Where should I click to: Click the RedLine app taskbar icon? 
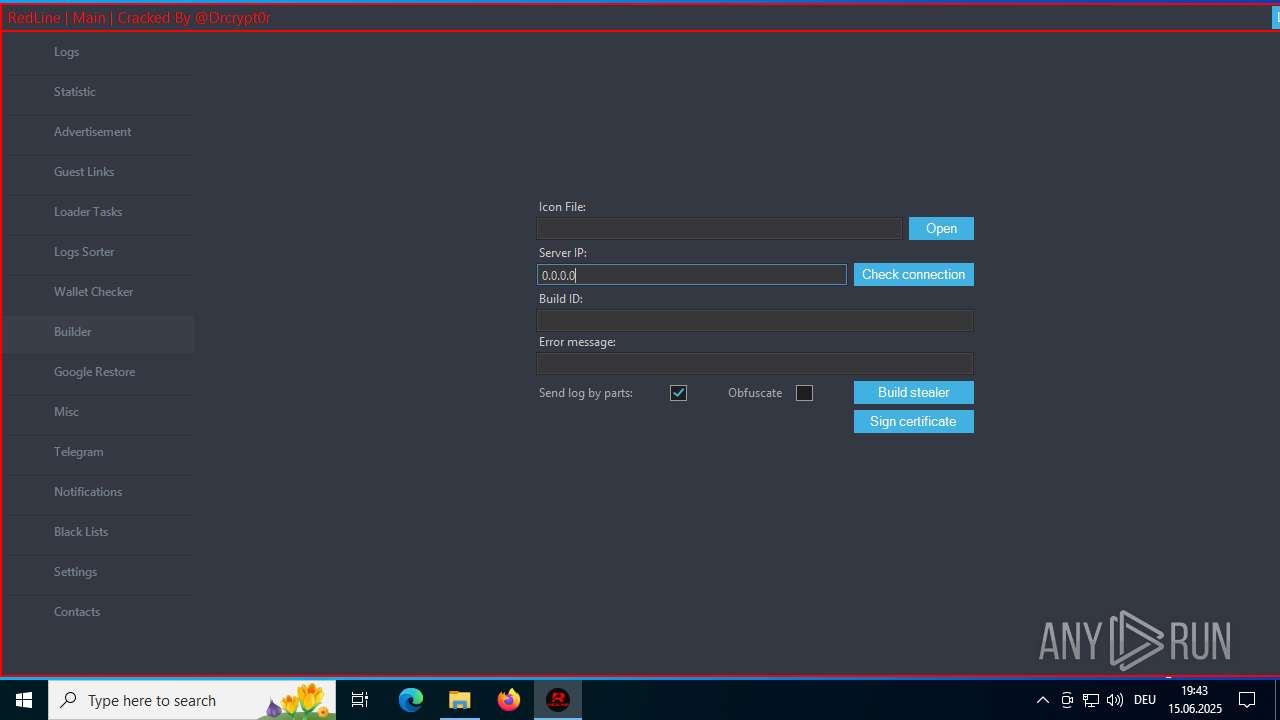point(558,700)
